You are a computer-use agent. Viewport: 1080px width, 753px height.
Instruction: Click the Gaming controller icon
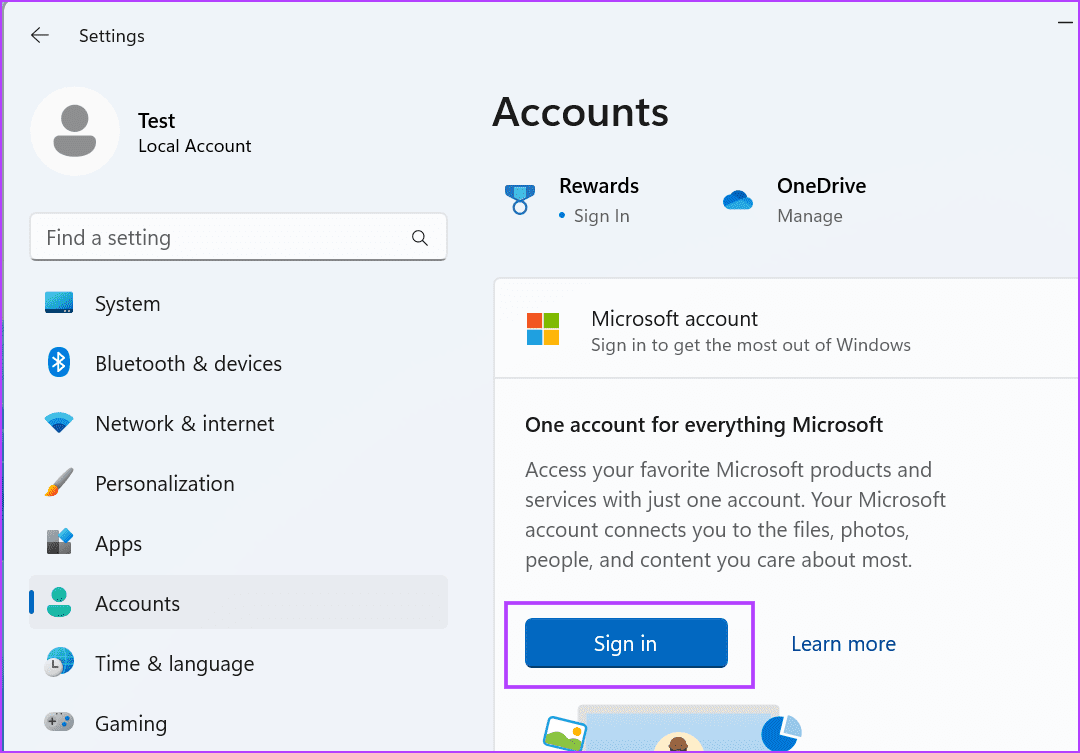59,722
